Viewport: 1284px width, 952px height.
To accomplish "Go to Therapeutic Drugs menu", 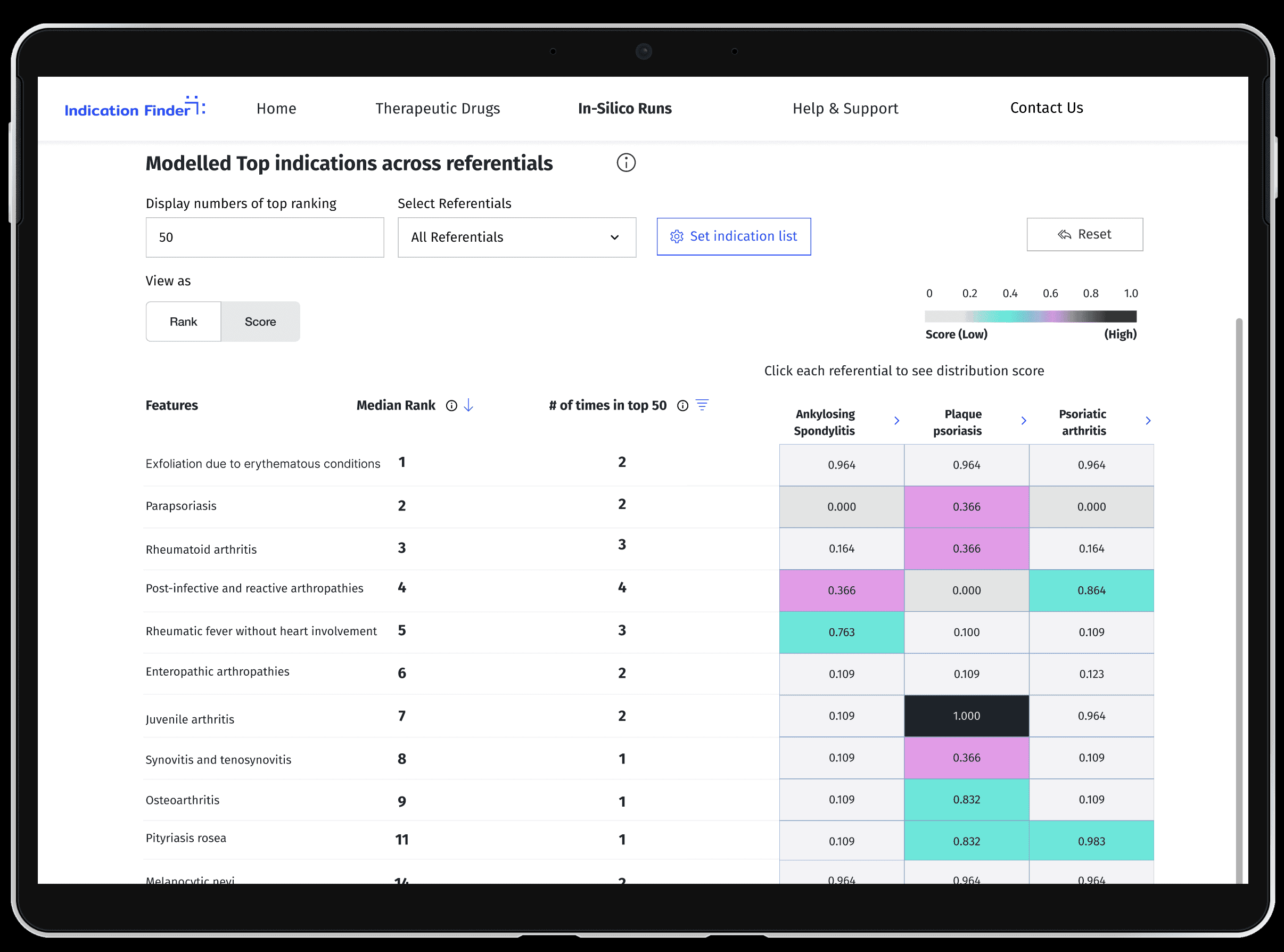I will 437,108.
